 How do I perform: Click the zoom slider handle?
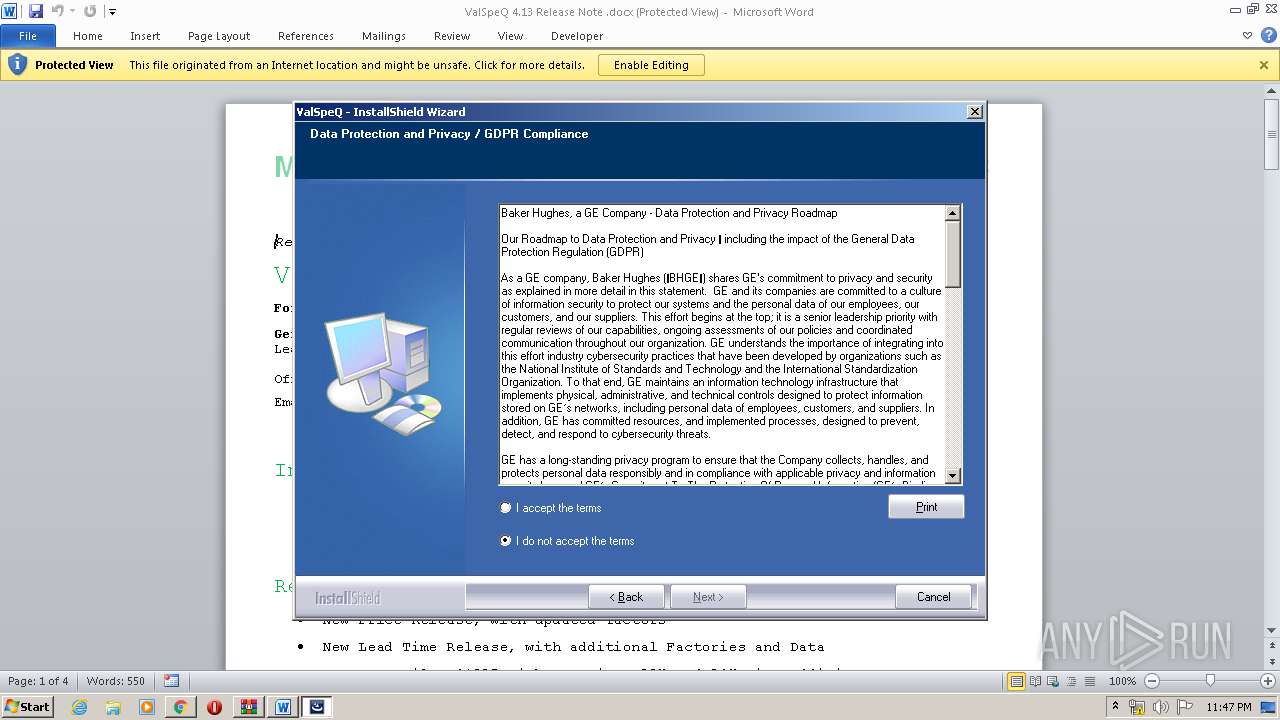pos(1210,681)
